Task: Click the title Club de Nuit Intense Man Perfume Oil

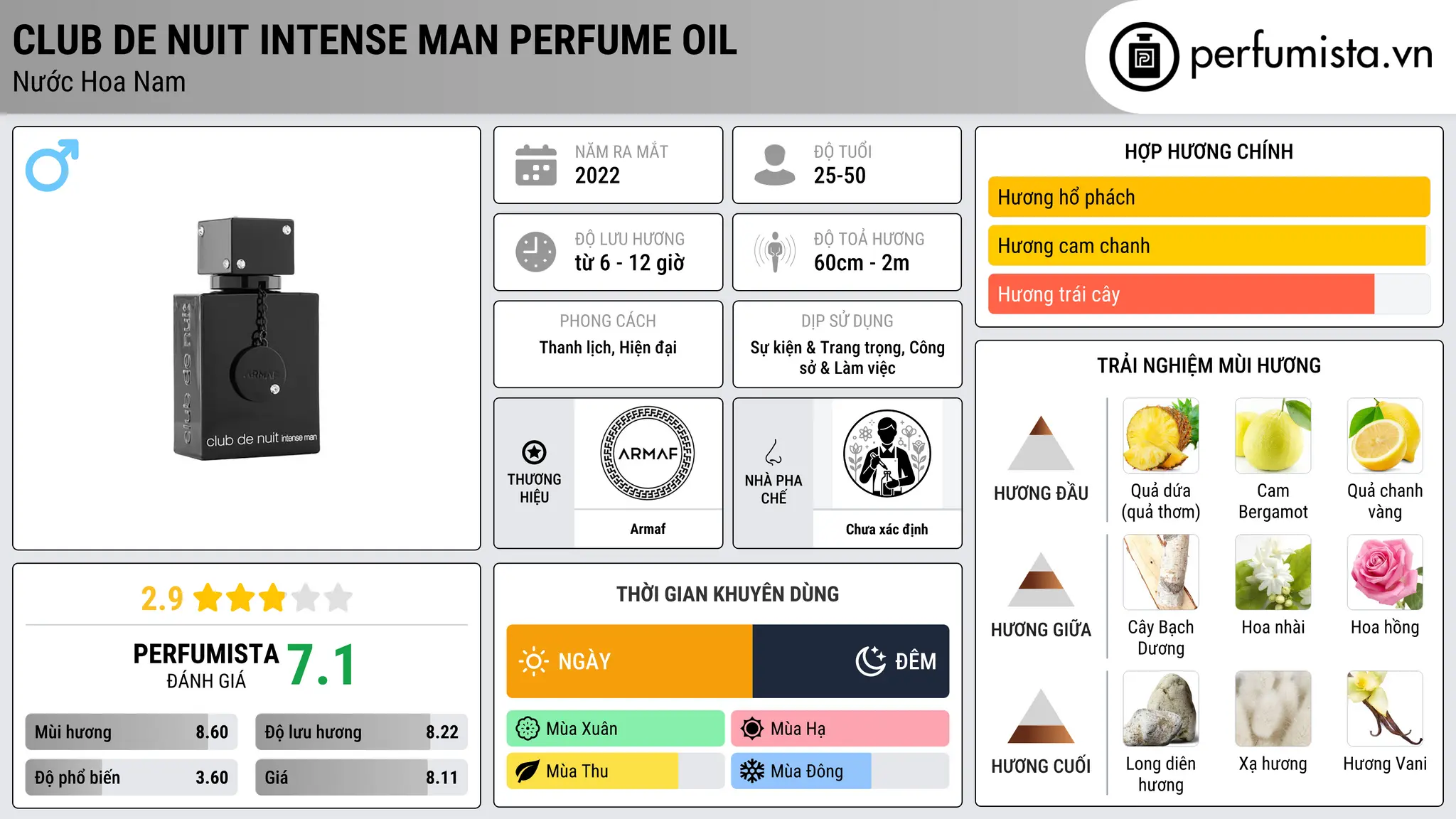Action: click(375, 41)
